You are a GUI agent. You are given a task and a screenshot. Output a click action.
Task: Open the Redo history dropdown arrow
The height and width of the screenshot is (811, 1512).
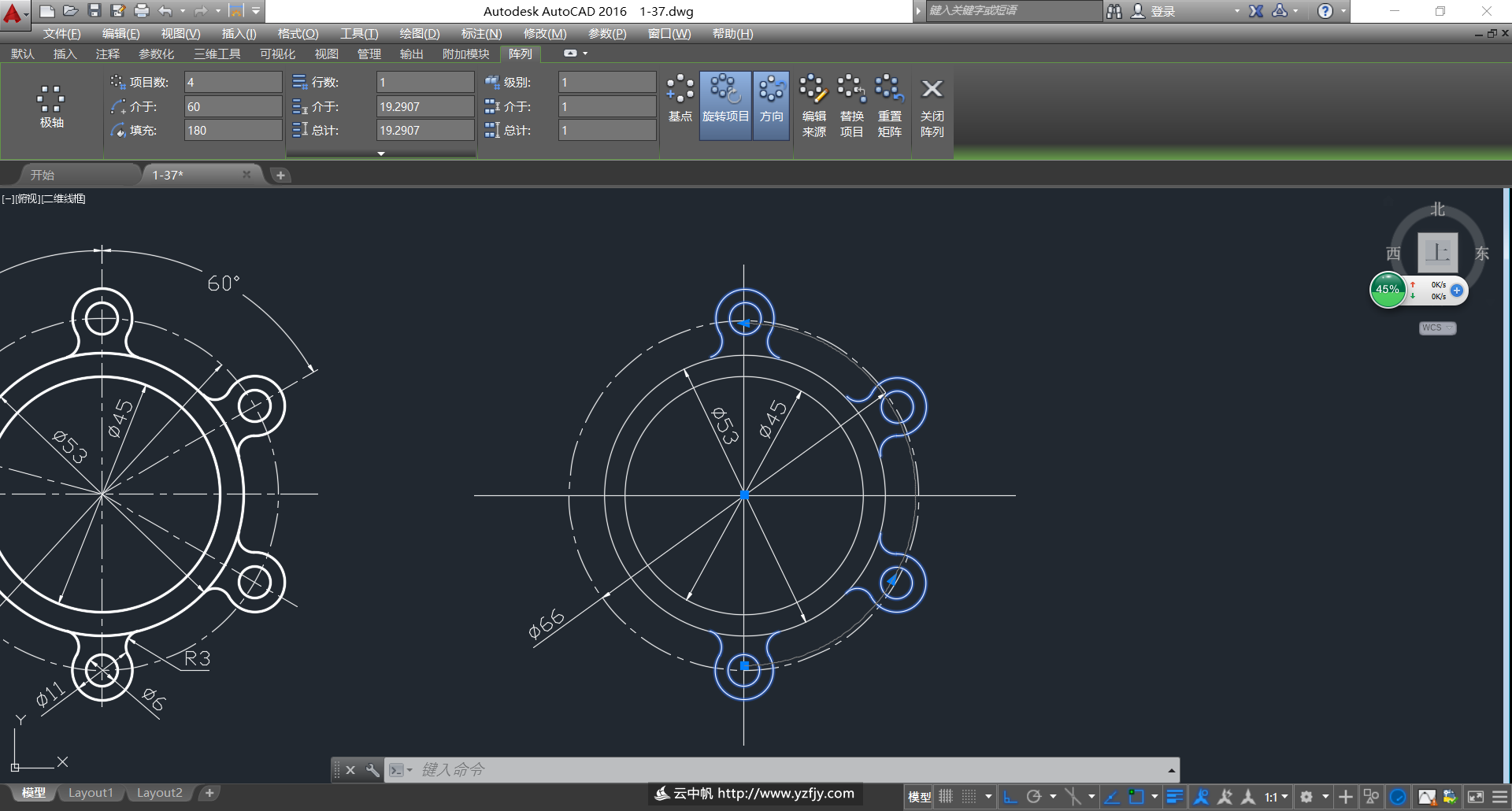[218, 11]
